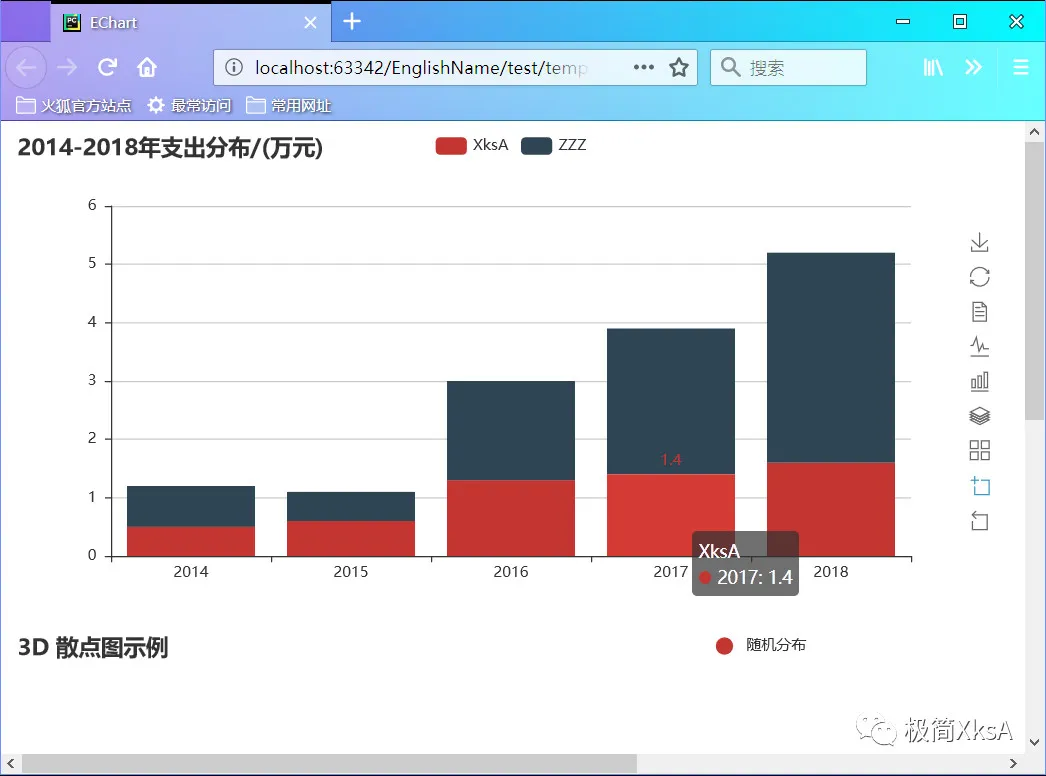Click the 2016 x-axis label
Screen dimensions: 1046x776
point(511,572)
